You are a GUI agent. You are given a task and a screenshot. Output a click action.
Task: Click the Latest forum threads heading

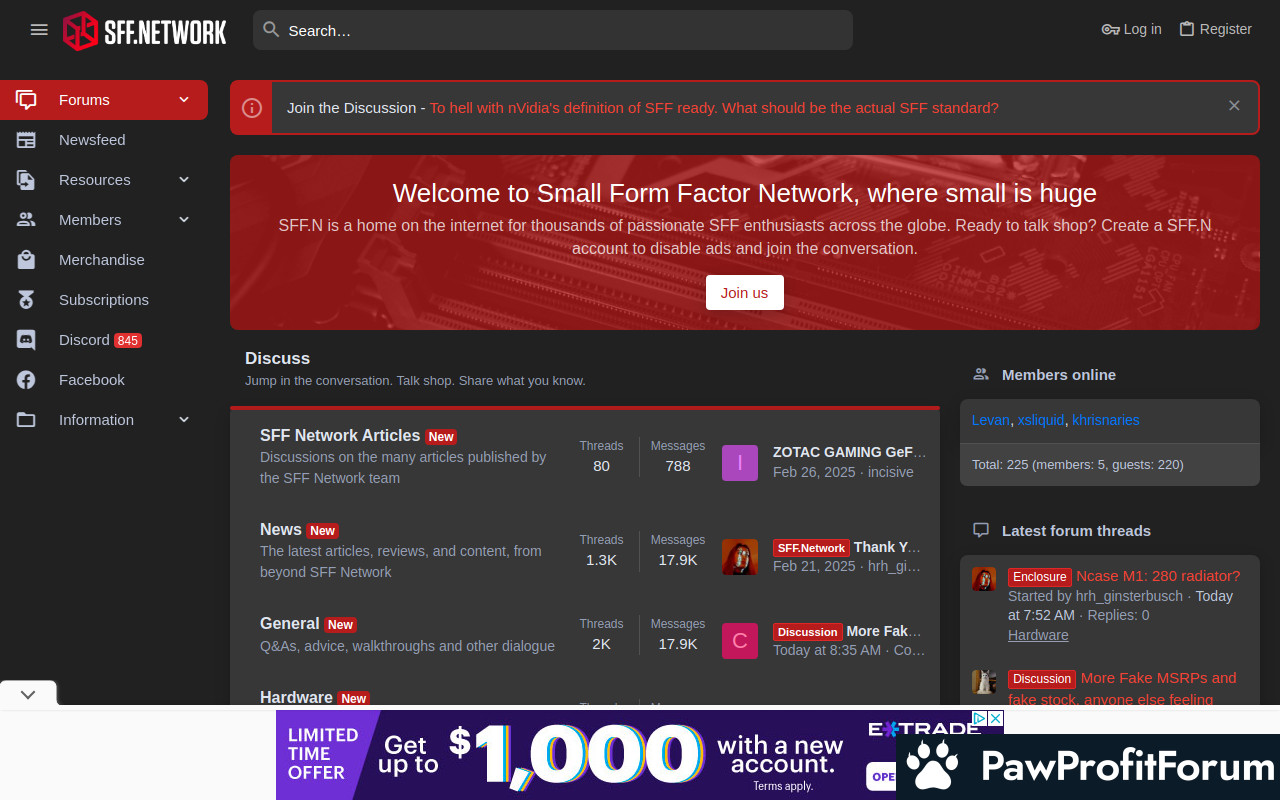click(1076, 531)
